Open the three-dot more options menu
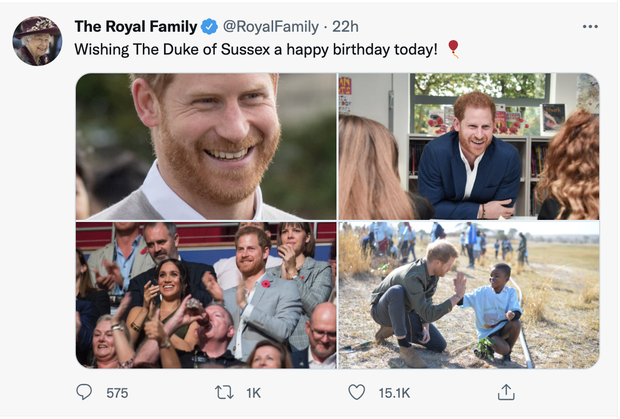The width and height of the screenshot is (620, 419). pos(590,26)
